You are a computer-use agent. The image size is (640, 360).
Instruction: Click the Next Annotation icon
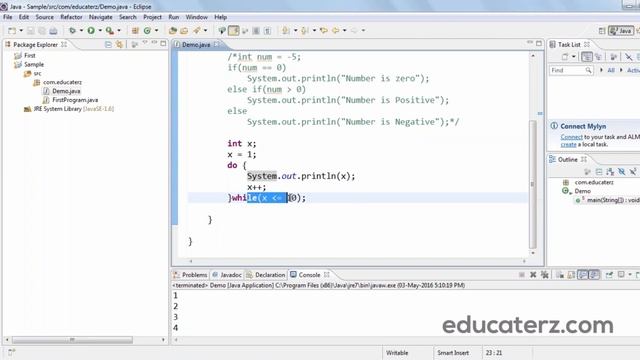point(286,31)
